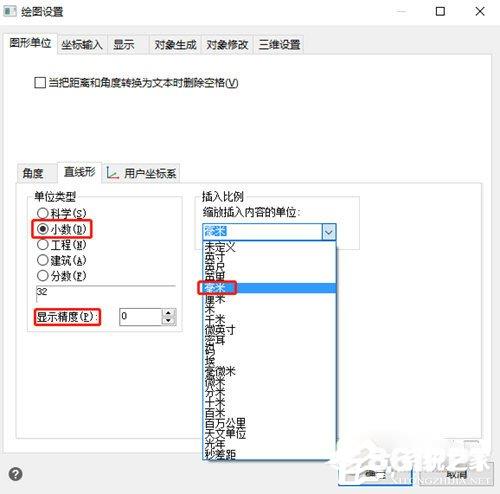Open the 三维设置 tab
The height and width of the screenshot is (494, 500).
pos(279,45)
